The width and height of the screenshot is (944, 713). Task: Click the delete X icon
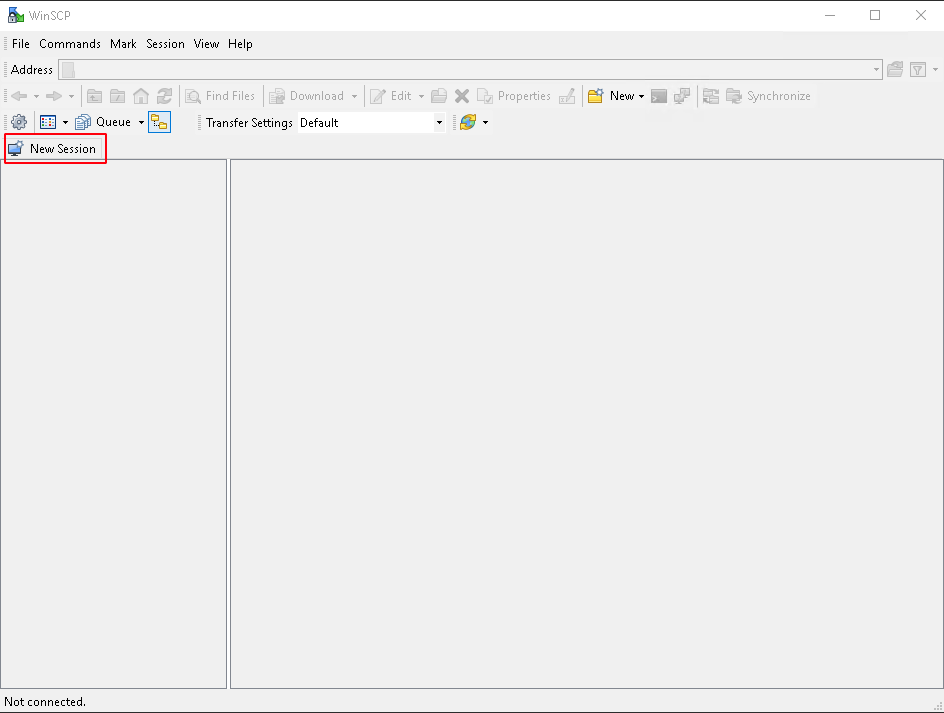click(462, 96)
